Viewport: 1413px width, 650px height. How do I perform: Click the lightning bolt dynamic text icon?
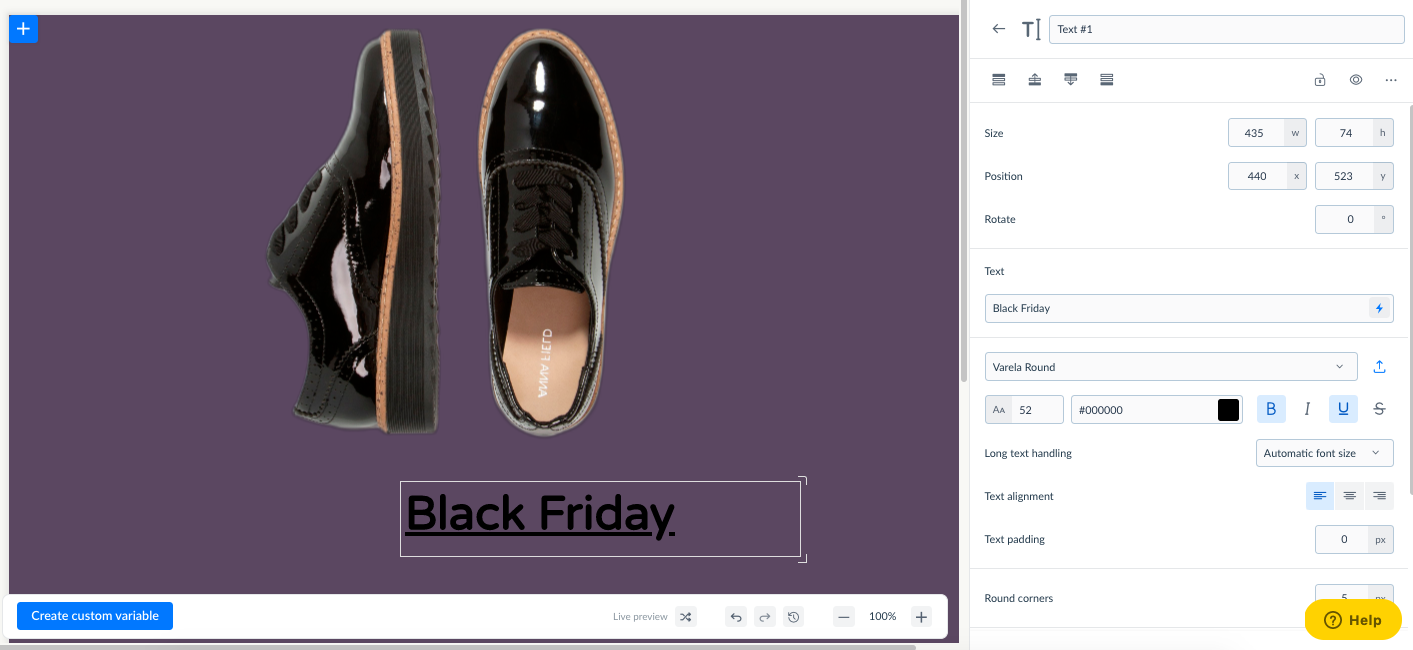(x=1379, y=309)
